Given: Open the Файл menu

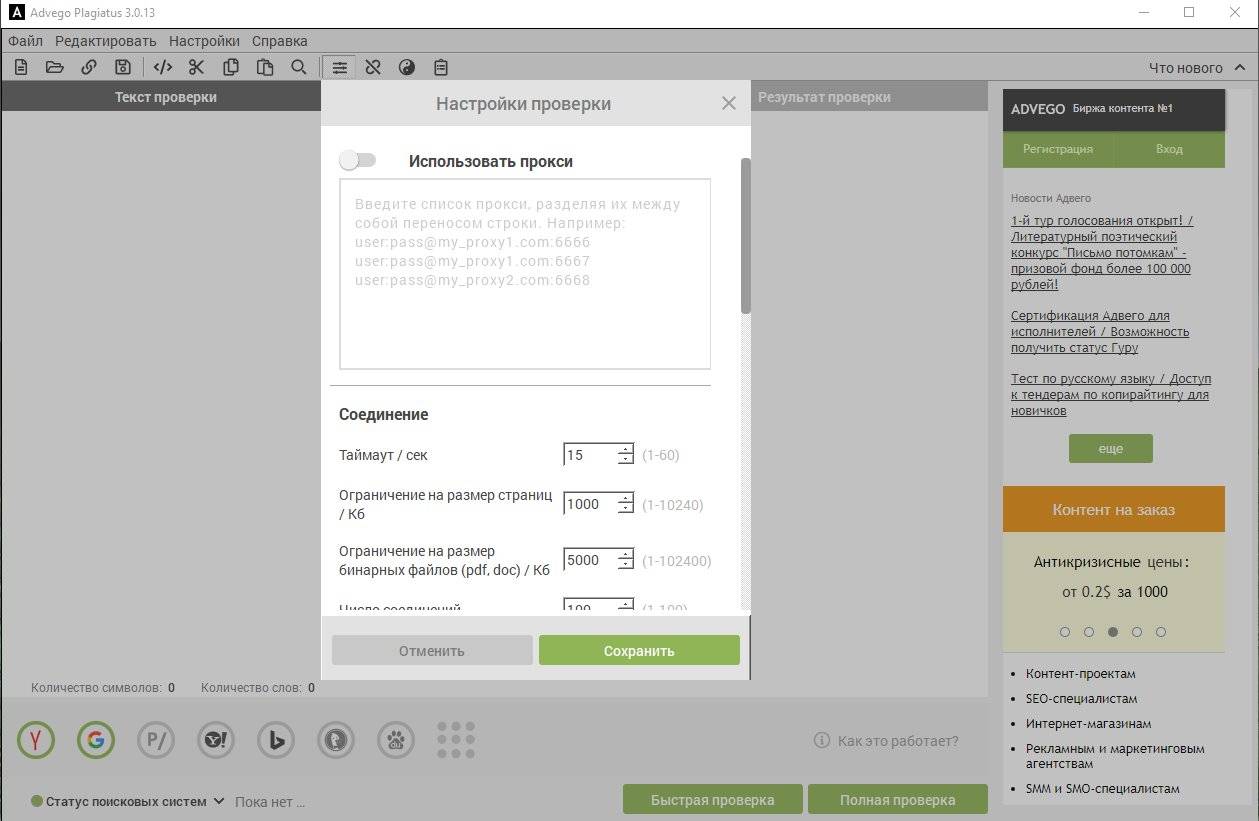Looking at the screenshot, I should [x=26, y=41].
